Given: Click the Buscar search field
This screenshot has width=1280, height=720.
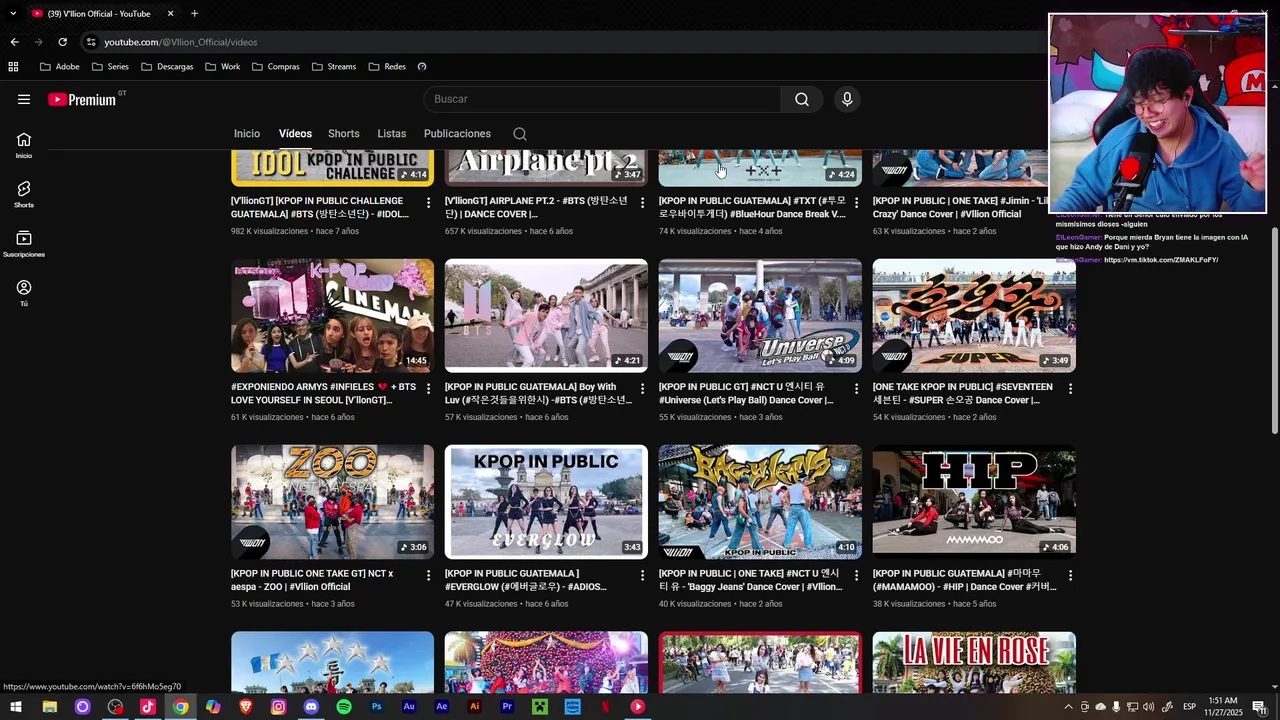Looking at the screenshot, I should [602, 99].
